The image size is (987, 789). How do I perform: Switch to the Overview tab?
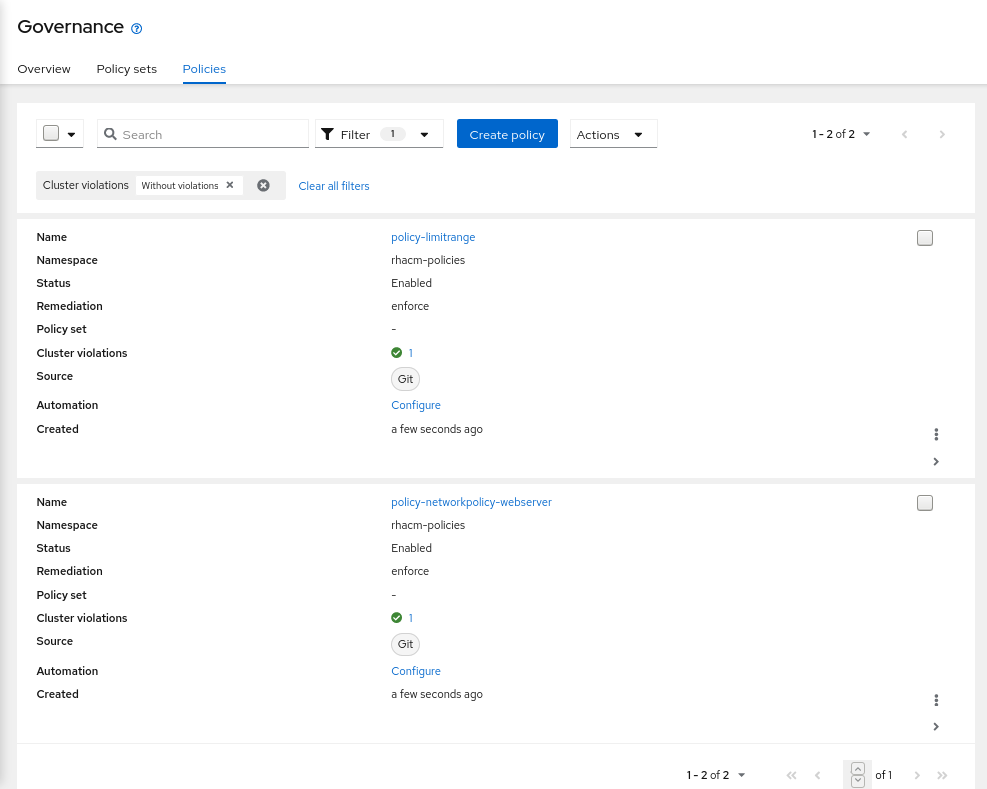click(44, 69)
